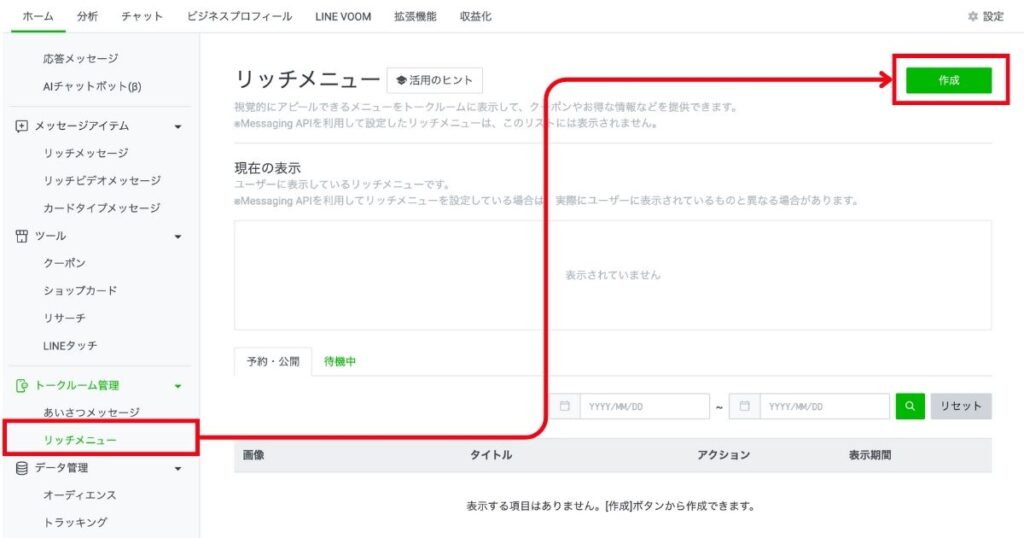
Task: Click the settings gear icon
Action: pos(973,17)
